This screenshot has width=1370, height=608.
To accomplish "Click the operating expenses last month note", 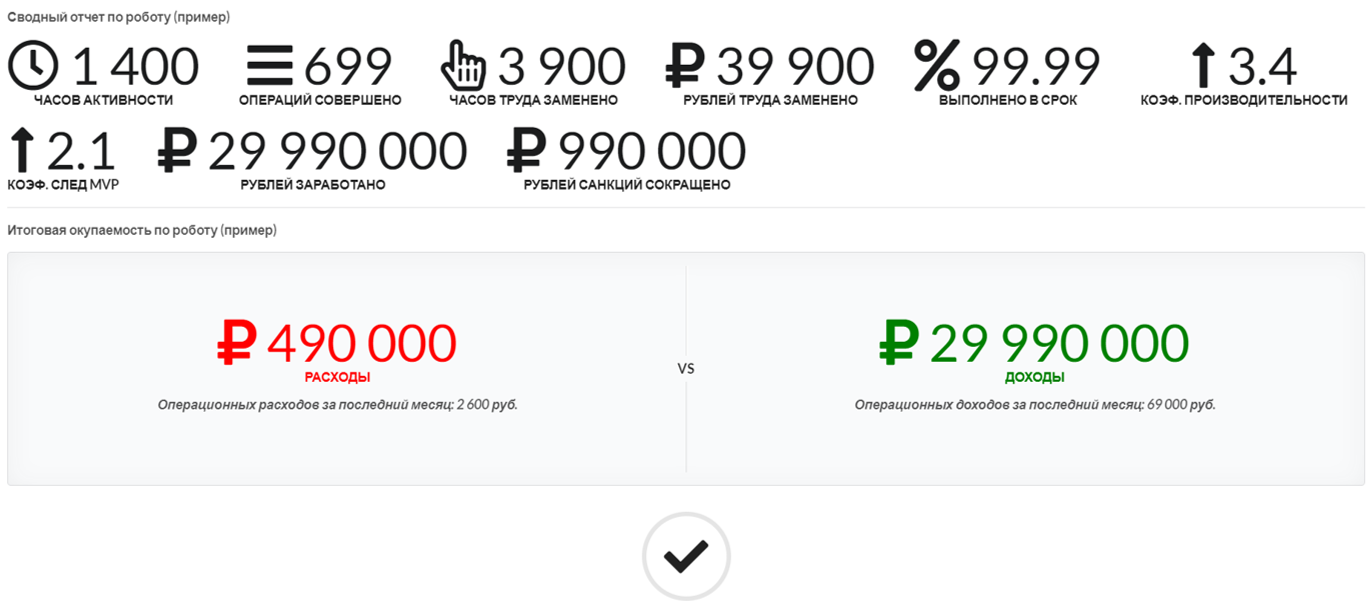I will (x=337, y=405).
